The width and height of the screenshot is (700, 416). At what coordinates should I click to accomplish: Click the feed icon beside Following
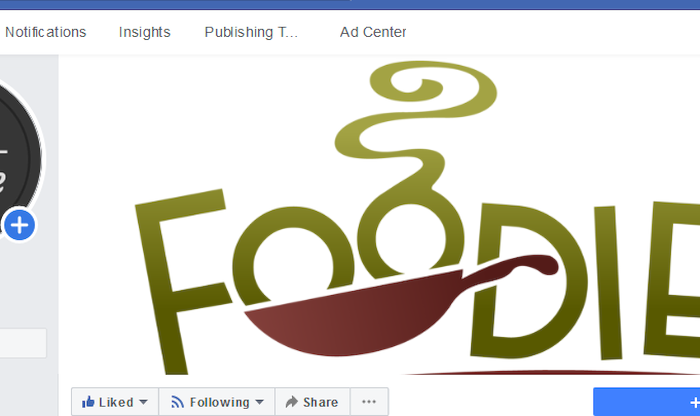click(178, 402)
